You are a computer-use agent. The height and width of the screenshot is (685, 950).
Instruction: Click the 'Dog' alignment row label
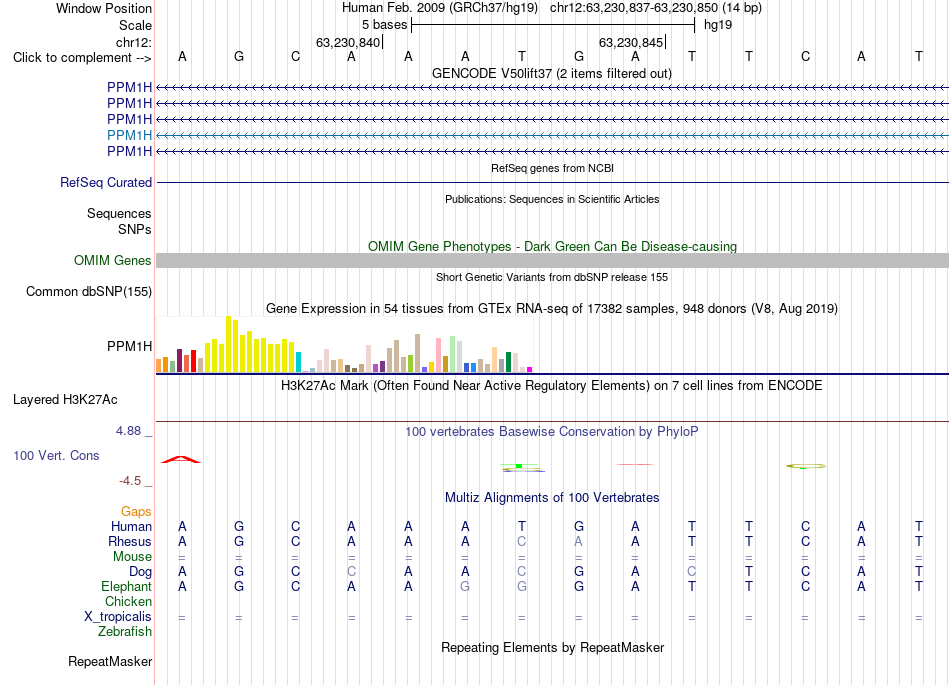pyautogui.click(x=140, y=572)
